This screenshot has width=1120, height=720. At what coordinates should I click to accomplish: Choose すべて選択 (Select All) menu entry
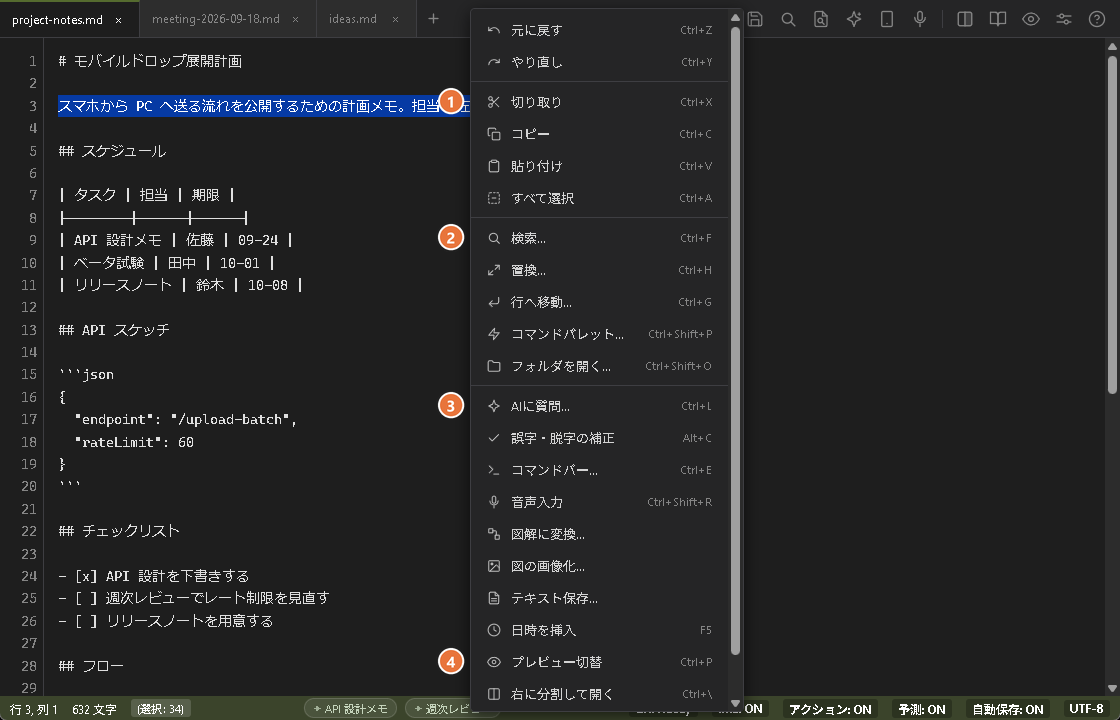coord(599,198)
